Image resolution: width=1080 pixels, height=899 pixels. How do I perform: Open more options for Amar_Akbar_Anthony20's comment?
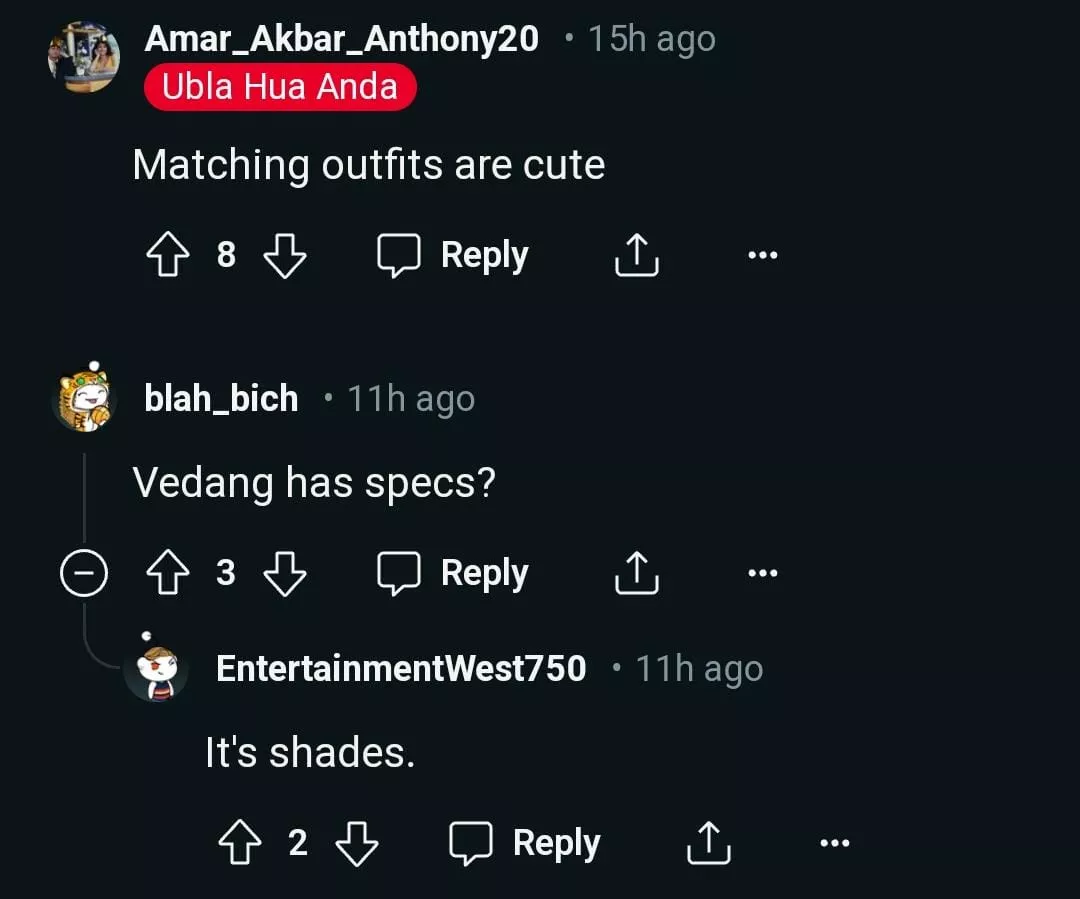point(762,256)
